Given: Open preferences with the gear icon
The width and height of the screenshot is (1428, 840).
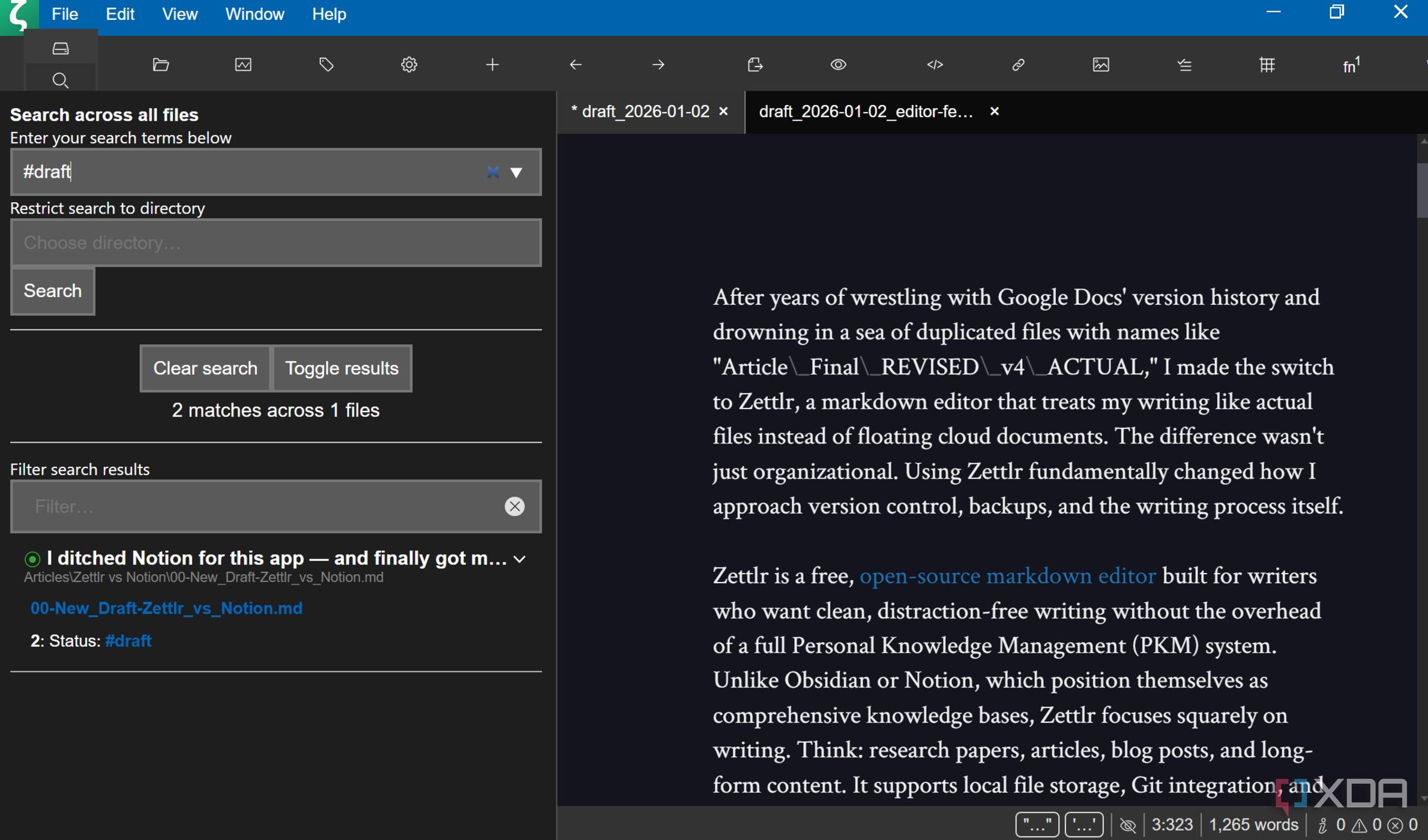Looking at the screenshot, I should click(409, 64).
